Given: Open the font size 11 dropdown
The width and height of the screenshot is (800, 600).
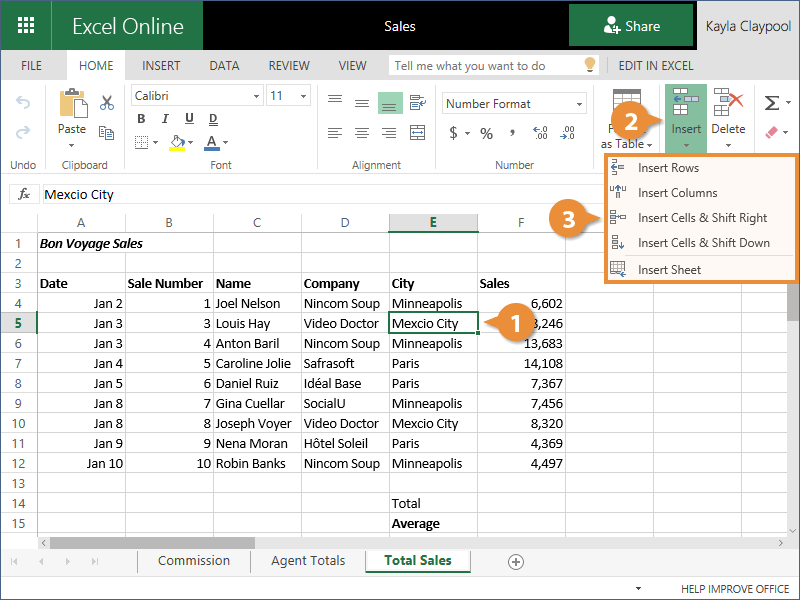Looking at the screenshot, I should pyautogui.click(x=304, y=96).
